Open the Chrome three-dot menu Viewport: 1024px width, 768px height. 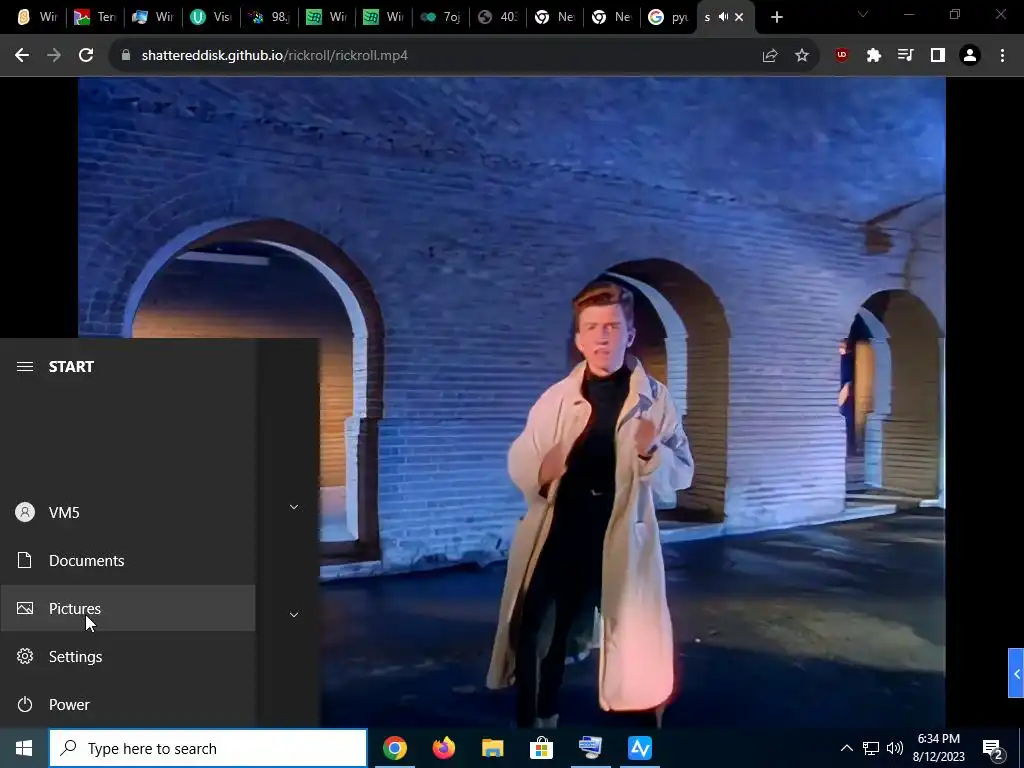(1002, 56)
